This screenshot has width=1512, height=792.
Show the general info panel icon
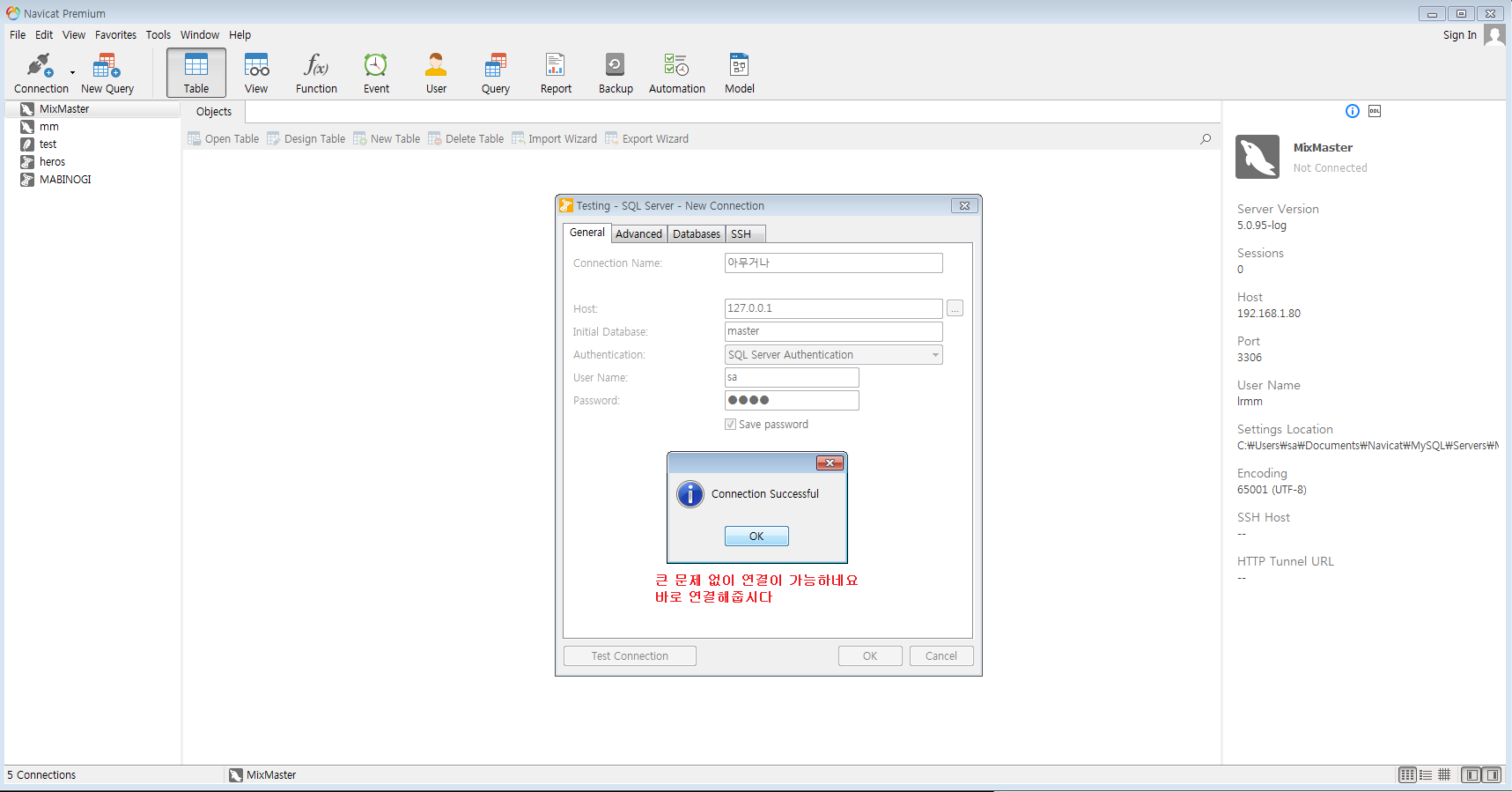(1353, 111)
